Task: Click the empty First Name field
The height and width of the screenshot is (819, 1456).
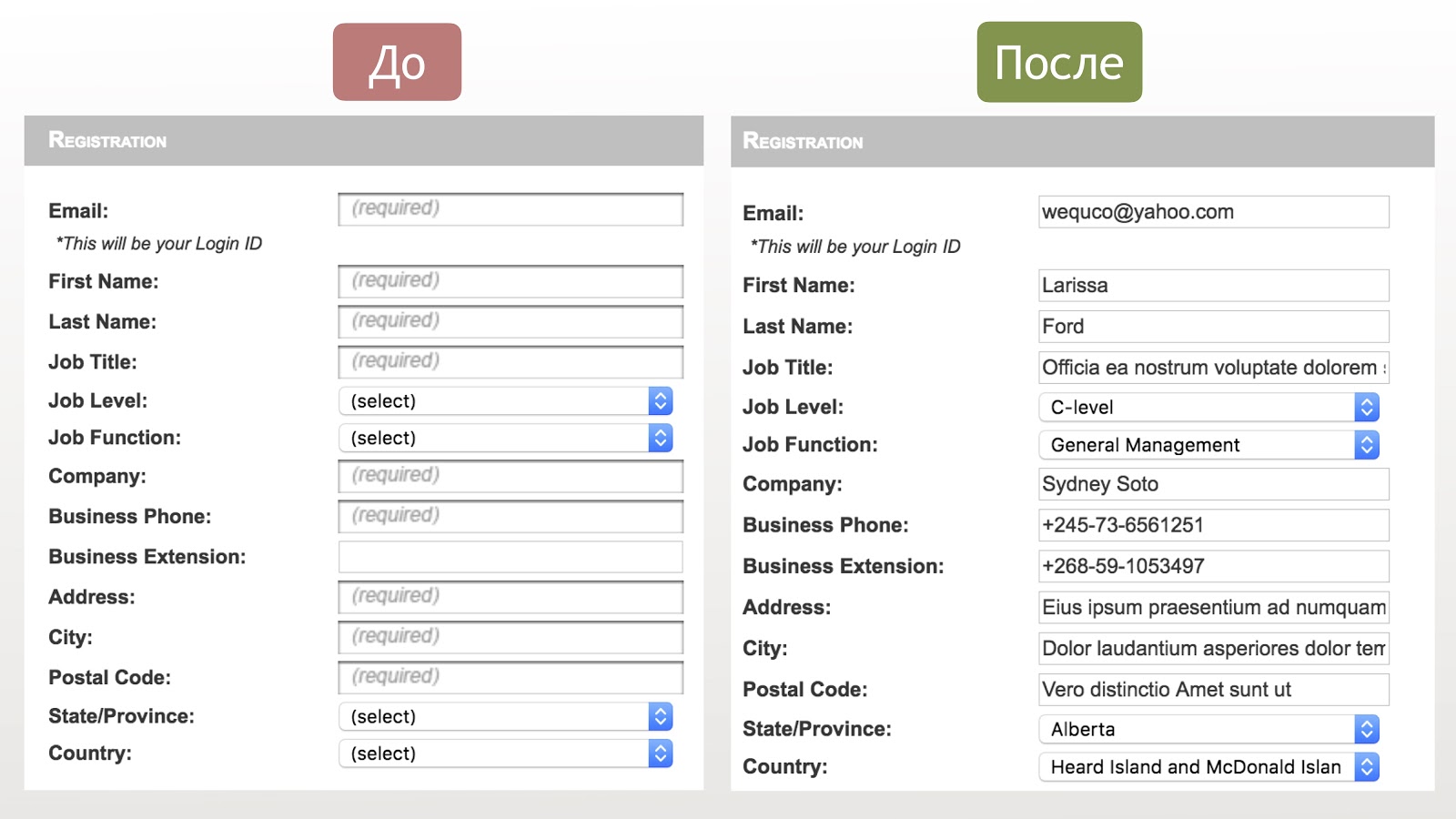Action: [x=511, y=281]
